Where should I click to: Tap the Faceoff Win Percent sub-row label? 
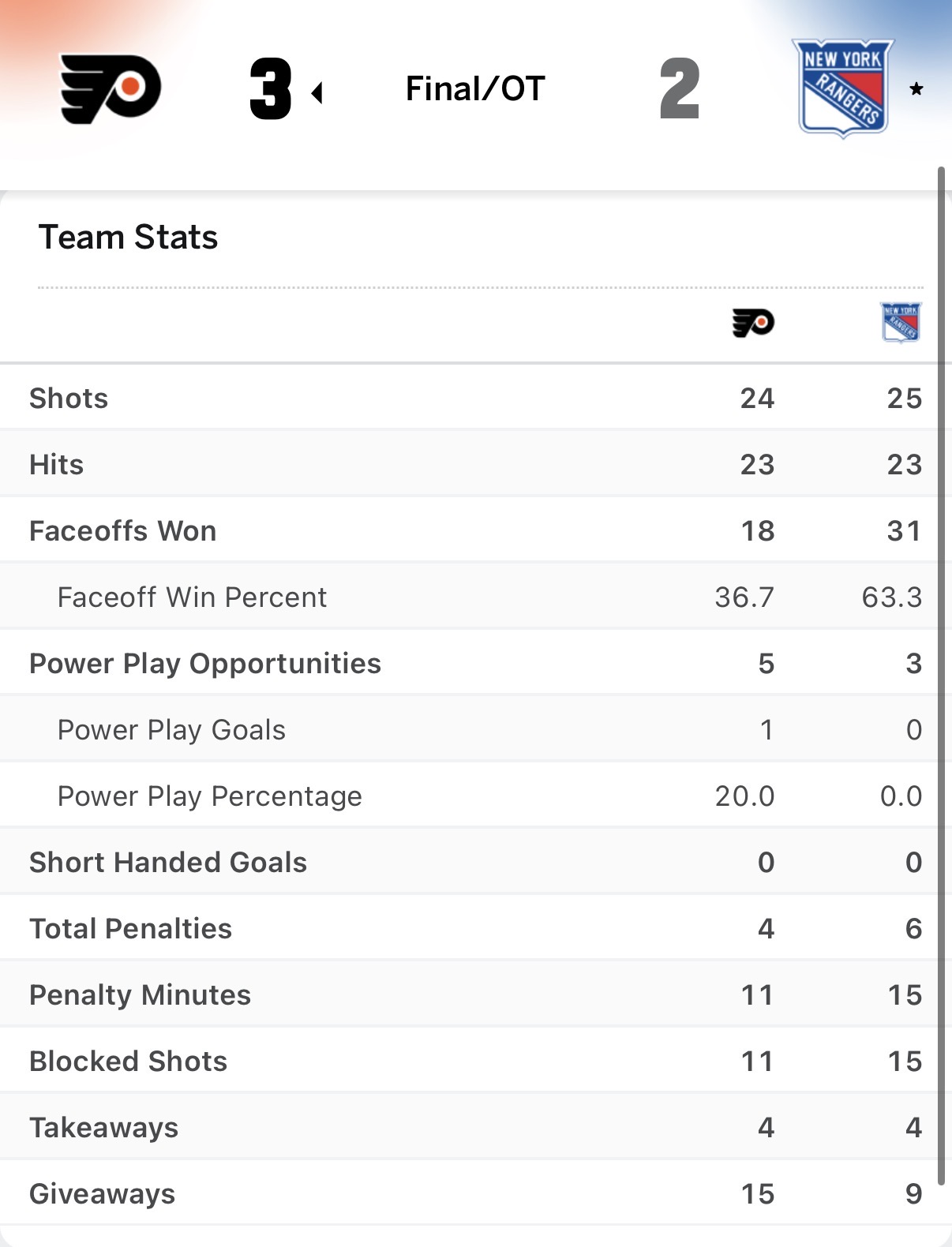coord(192,597)
